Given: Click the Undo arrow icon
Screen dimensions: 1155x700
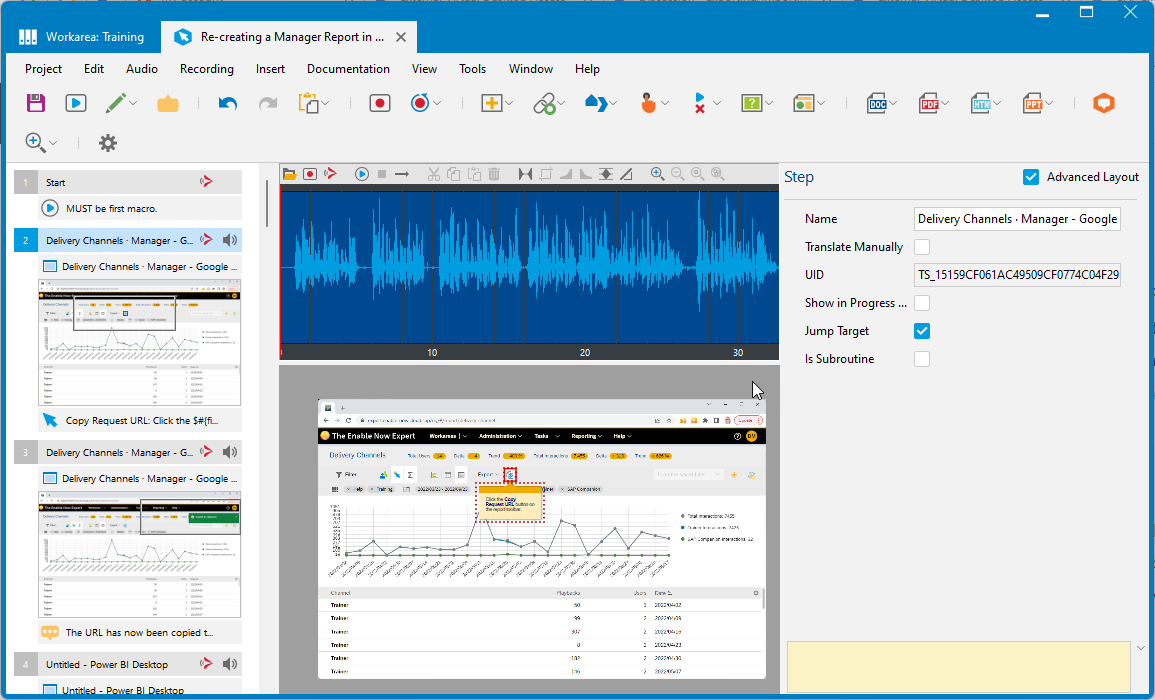Looking at the screenshot, I should tap(228, 103).
